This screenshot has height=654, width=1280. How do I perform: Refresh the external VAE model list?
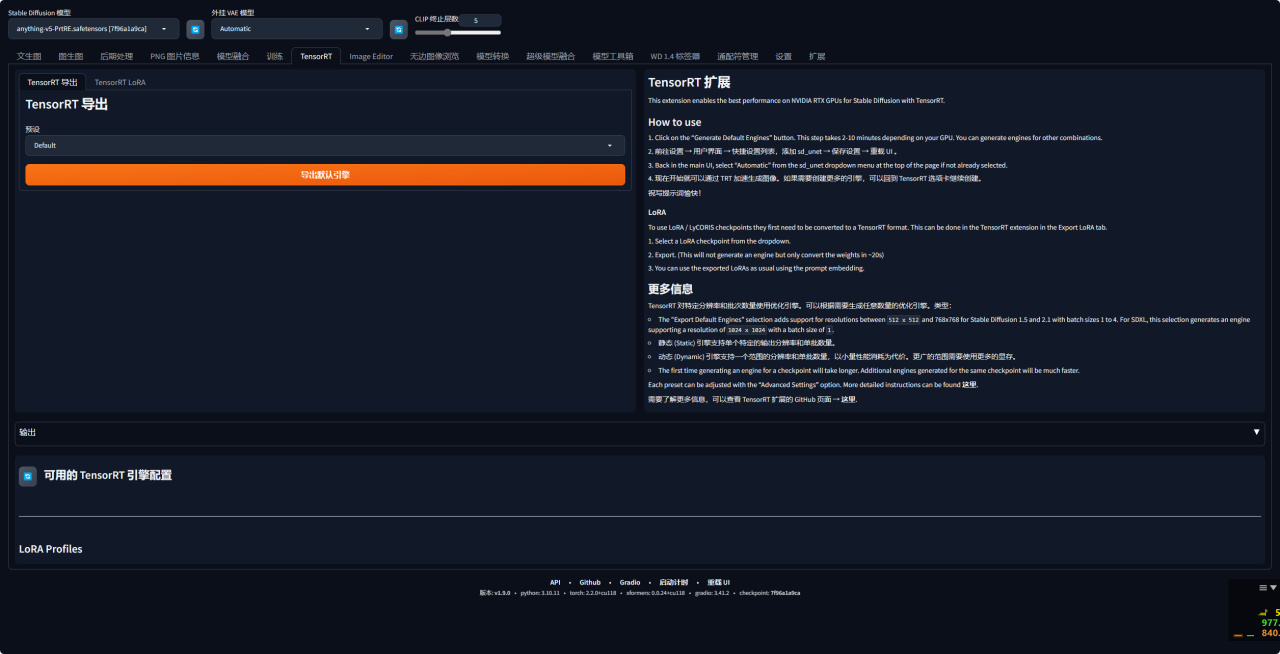tap(398, 29)
